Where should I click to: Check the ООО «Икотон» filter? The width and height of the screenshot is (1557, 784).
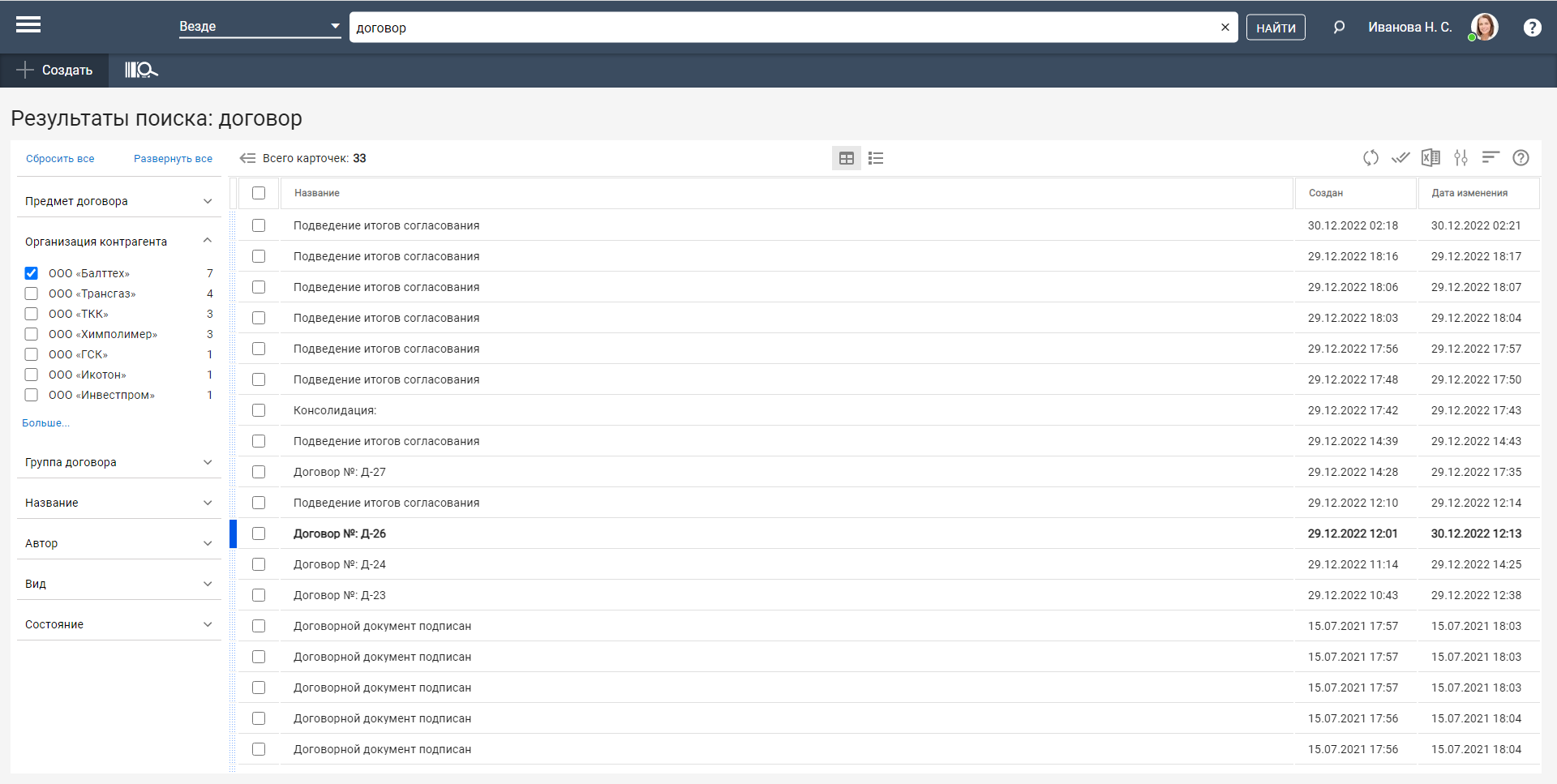point(31,375)
